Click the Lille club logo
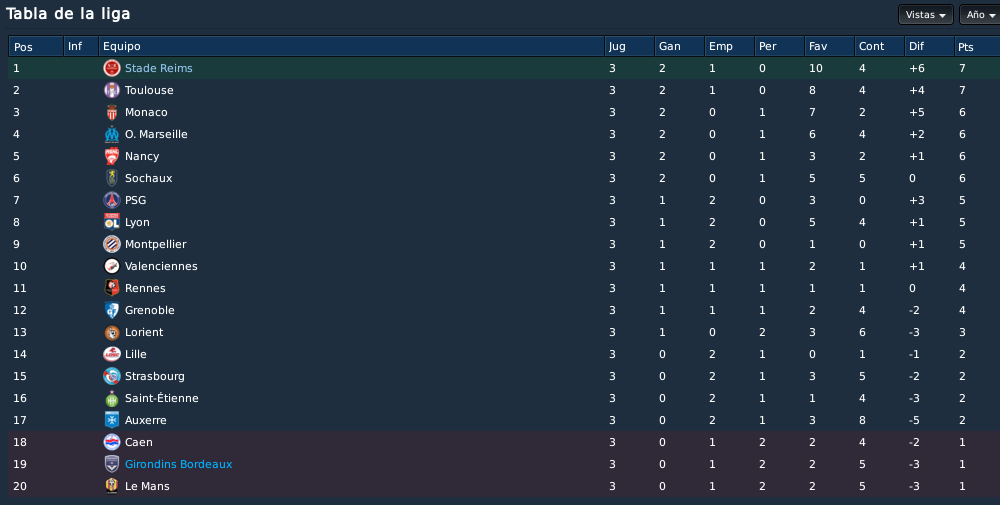The height and width of the screenshot is (505, 1000). tap(112, 354)
